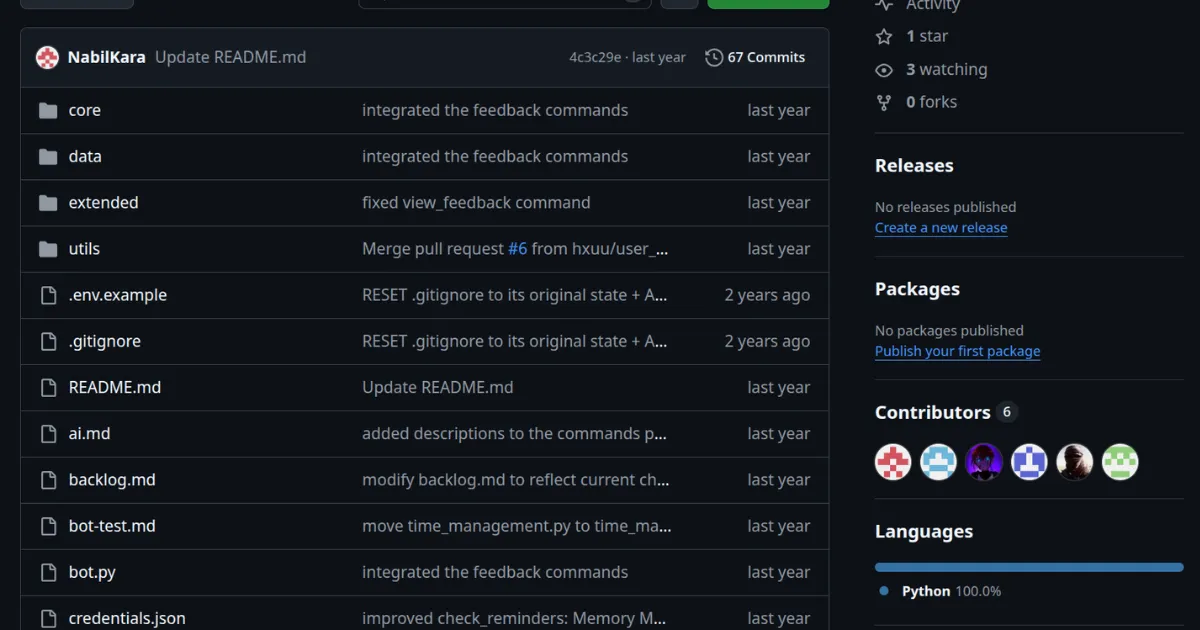This screenshot has height=630, width=1200.
Task: Click the credentials.json file icon
Action: coord(48,618)
